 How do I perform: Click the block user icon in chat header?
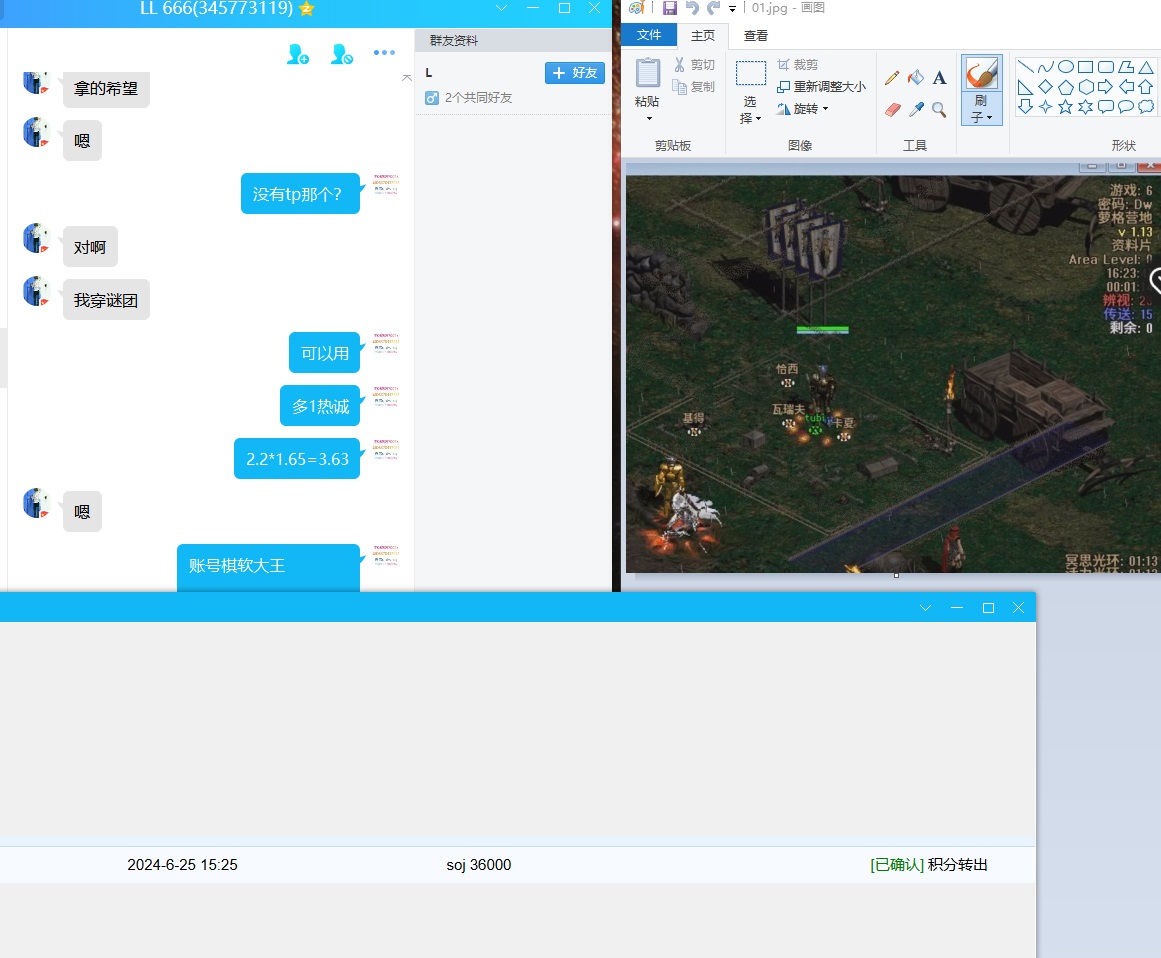(x=341, y=54)
